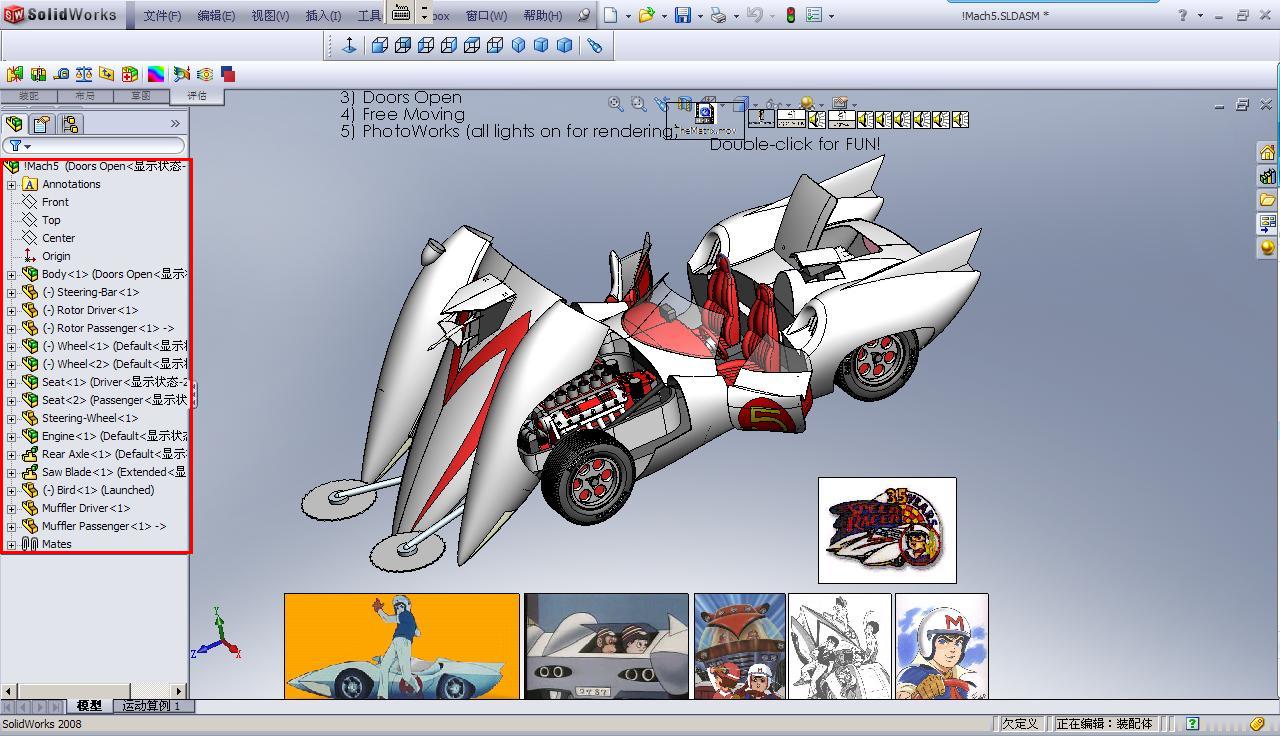Expand the manager pane double chevron
Image resolution: width=1280 pixels, height=736 pixels.
(x=175, y=124)
